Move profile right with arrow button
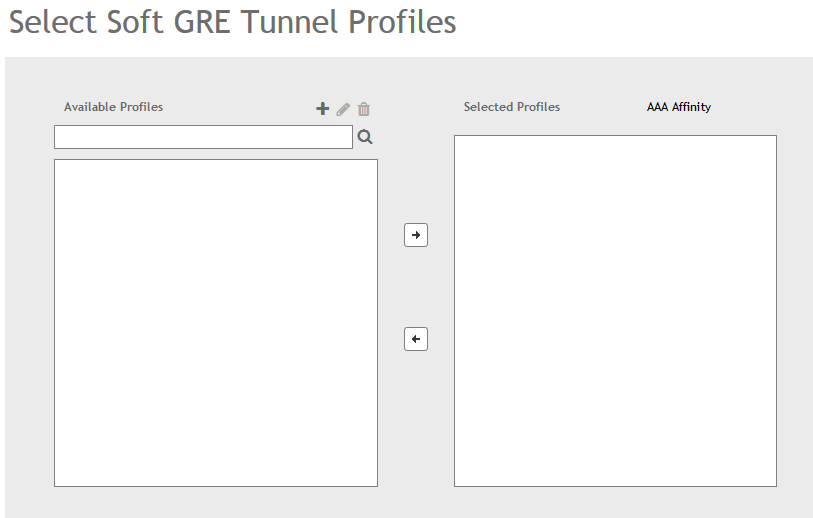The width and height of the screenshot is (813, 518). (x=416, y=235)
